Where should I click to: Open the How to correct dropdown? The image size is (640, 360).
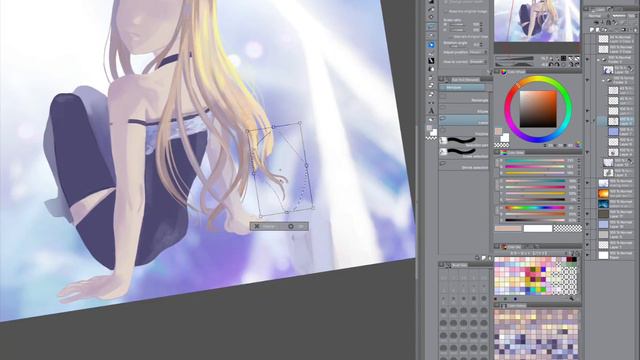click(x=478, y=62)
